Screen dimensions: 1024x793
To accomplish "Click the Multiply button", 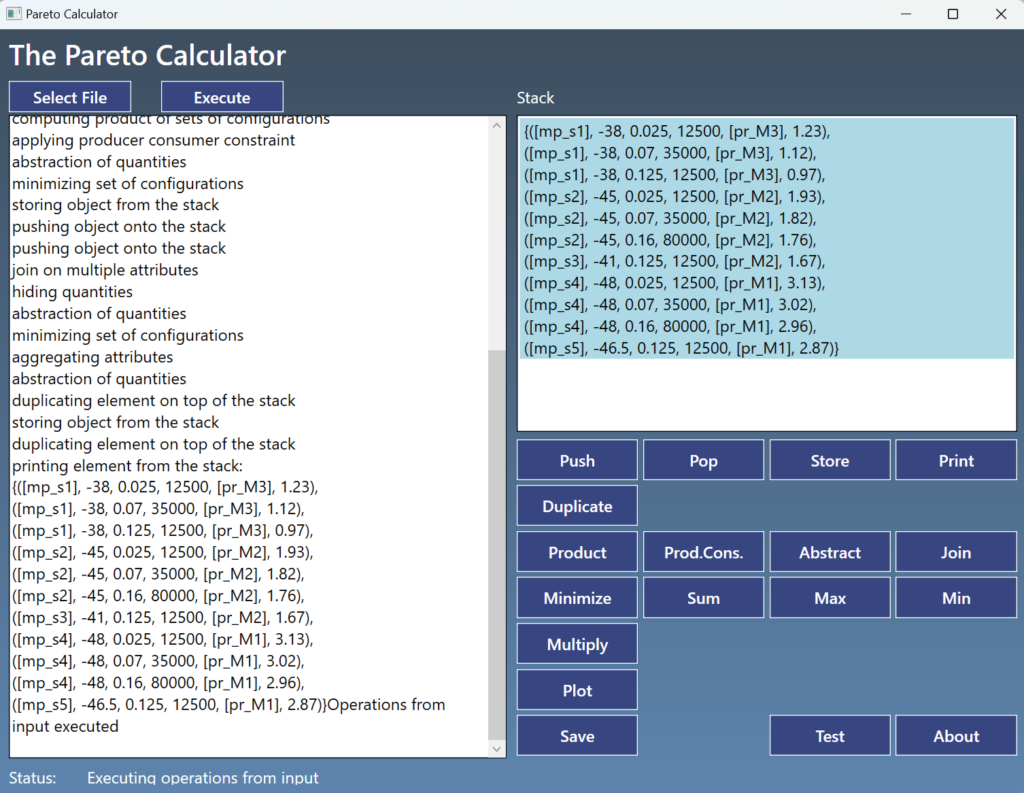I will point(577,644).
